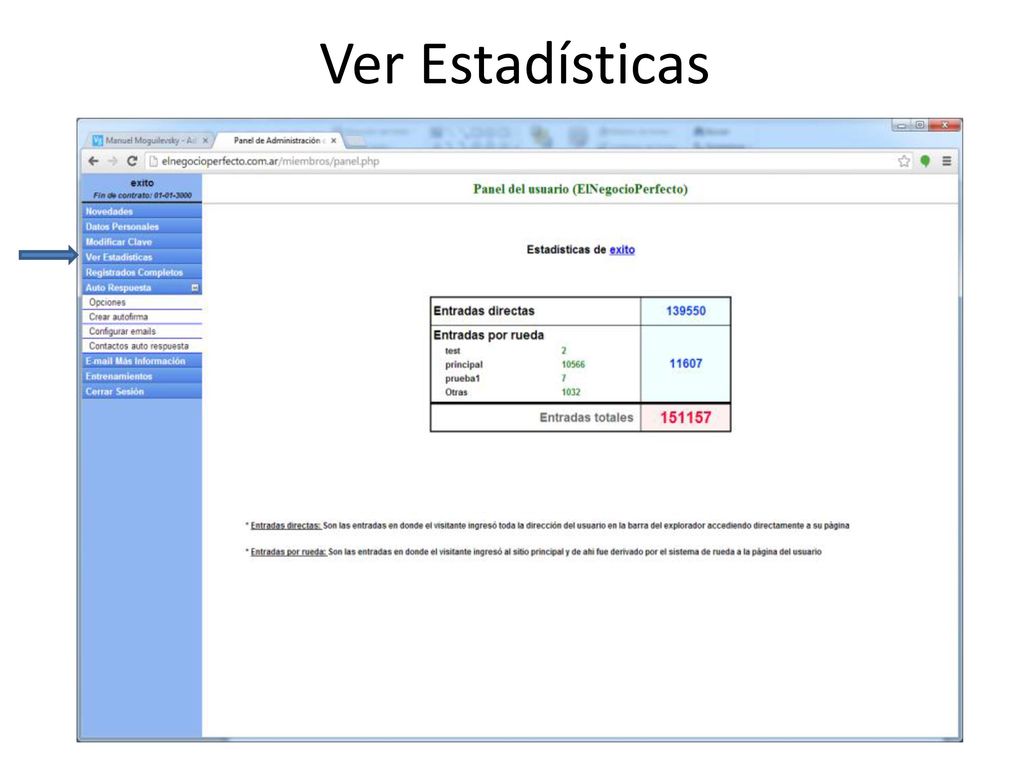Image resolution: width=1024 pixels, height=768 pixels.
Task: Click the Entradas por rueda table label
Action: [x=488, y=335]
